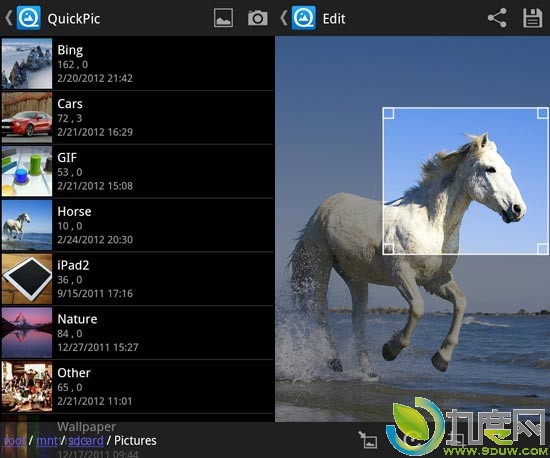Click the 'Pictures' breadcrumb segment
Viewport: 550px width, 458px height.
135,441
